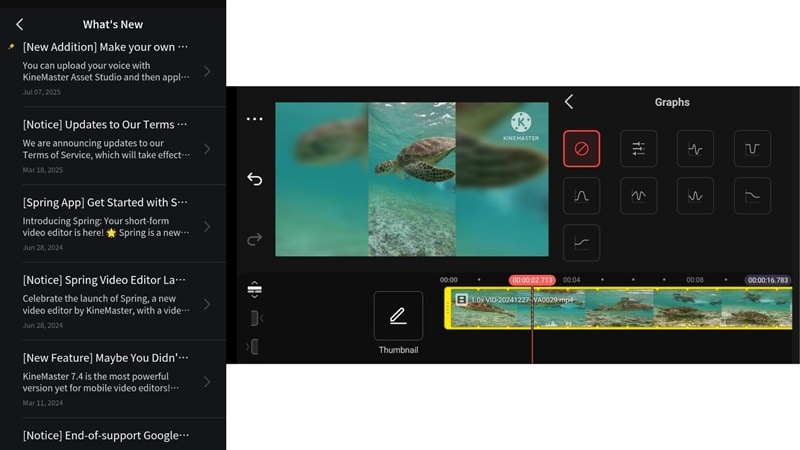Click the "Mar 18, 2025" date text
This screenshot has width=800, height=450.
pyautogui.click(x=42, y=169)
